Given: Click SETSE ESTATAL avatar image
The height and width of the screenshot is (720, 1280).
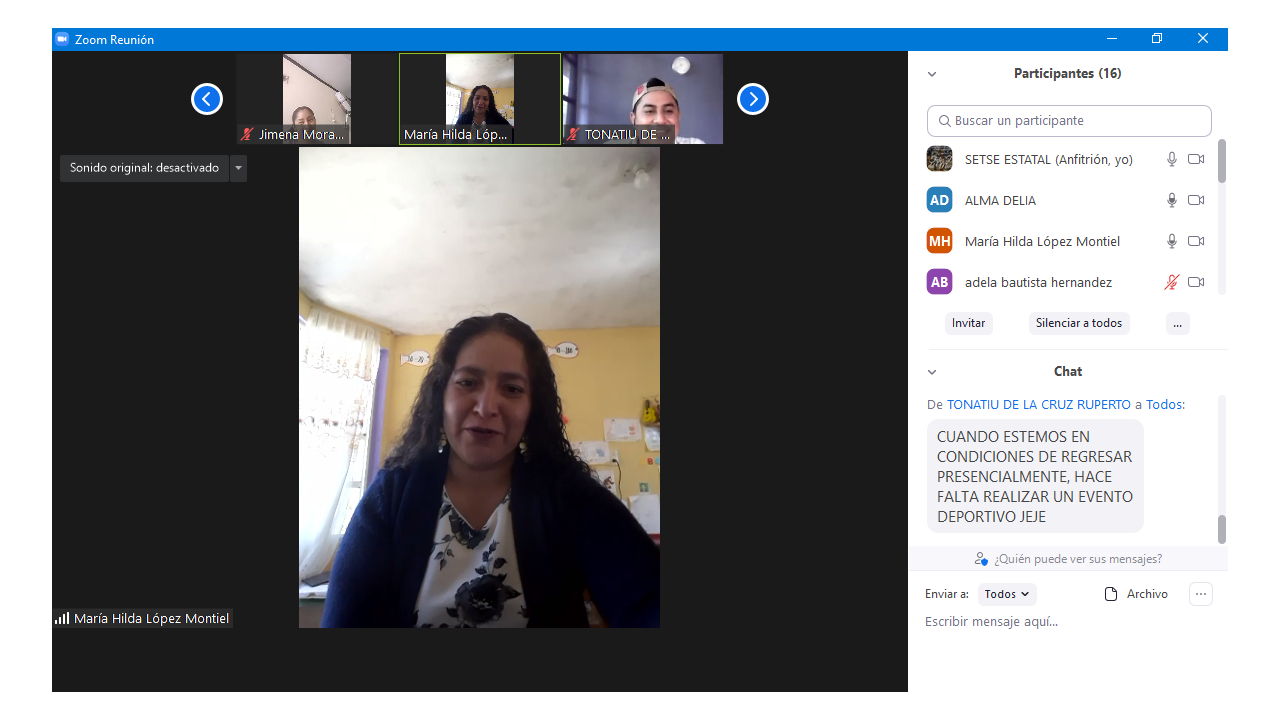Looking at the screenshot, I should coord(939,159).
